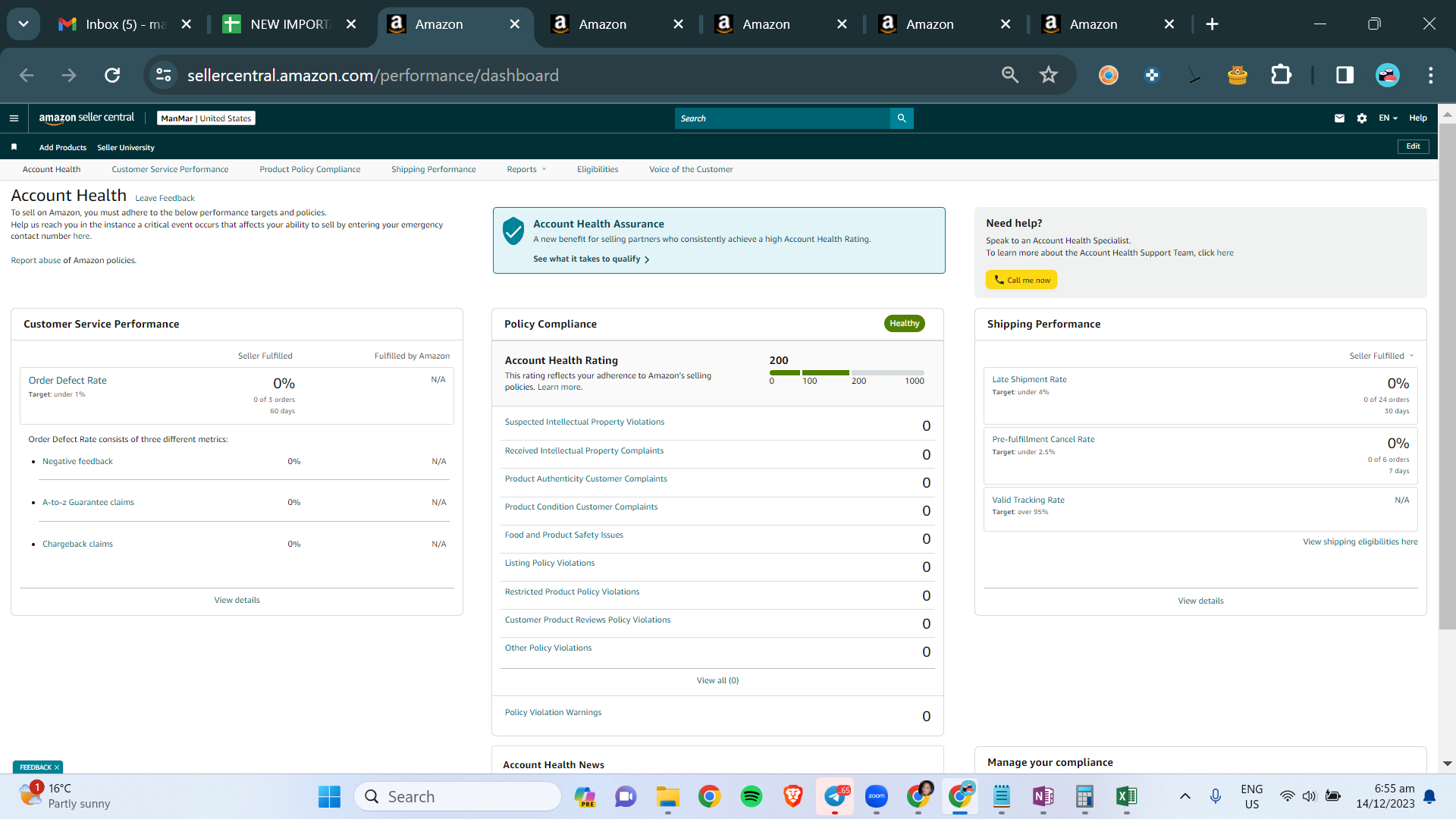Viewport: 1456px width, 819px height.
Task: Switch to the Inbox Gmail tab
Action: (x=125, y=24)
